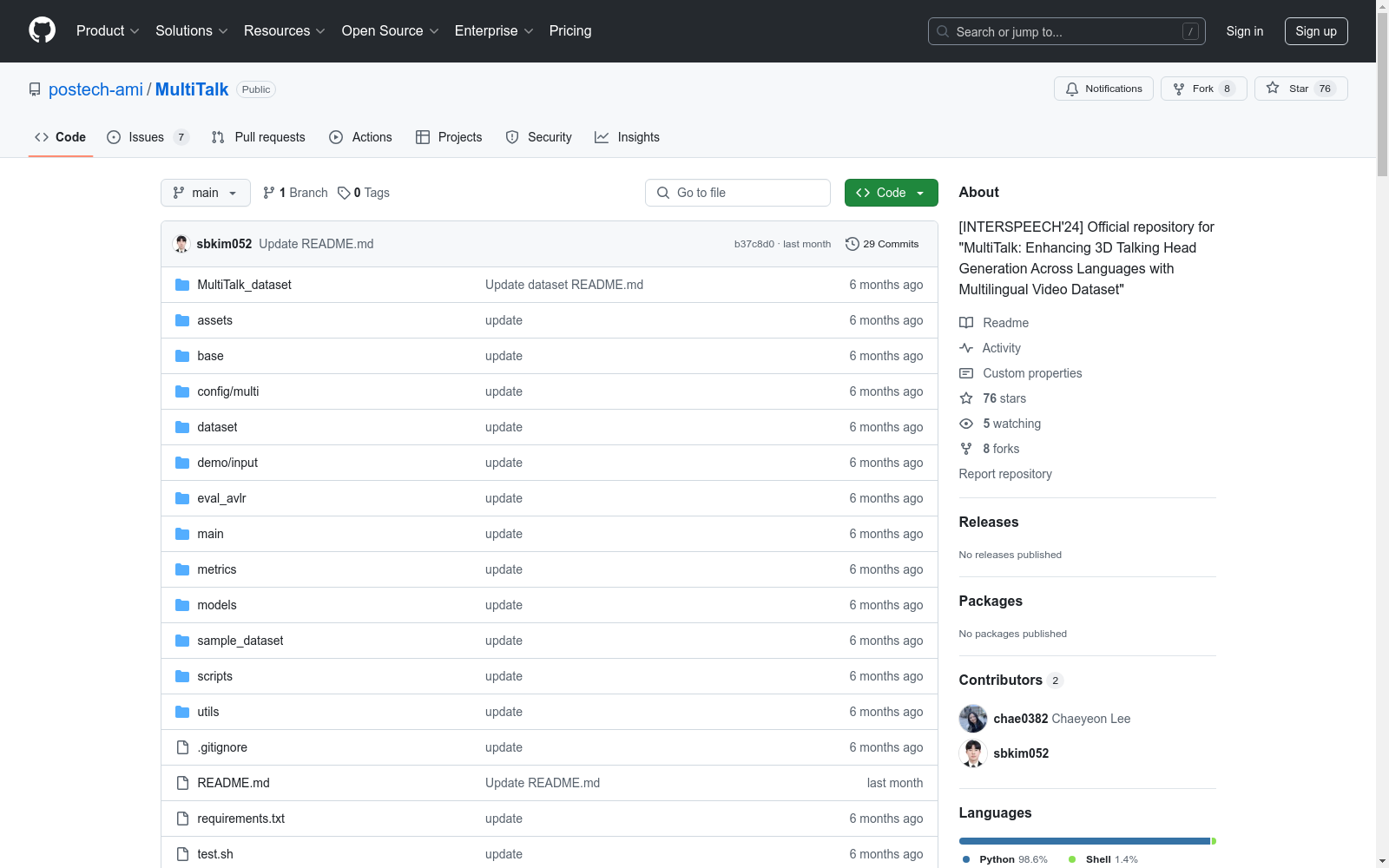1389x868 pixels.
Task: Open the Projects tab
Action: click(449, 137)
